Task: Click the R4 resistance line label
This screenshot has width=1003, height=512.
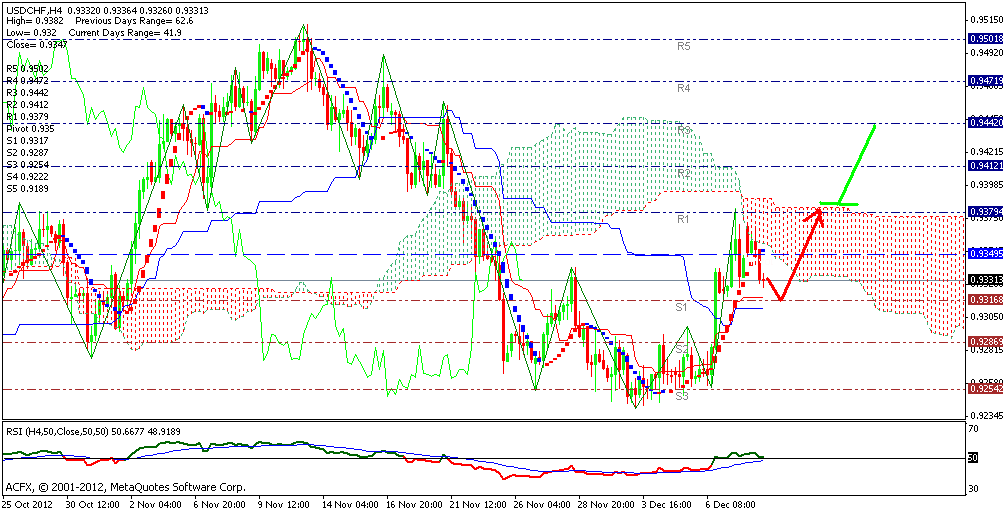Action: (x=684, y=88)
